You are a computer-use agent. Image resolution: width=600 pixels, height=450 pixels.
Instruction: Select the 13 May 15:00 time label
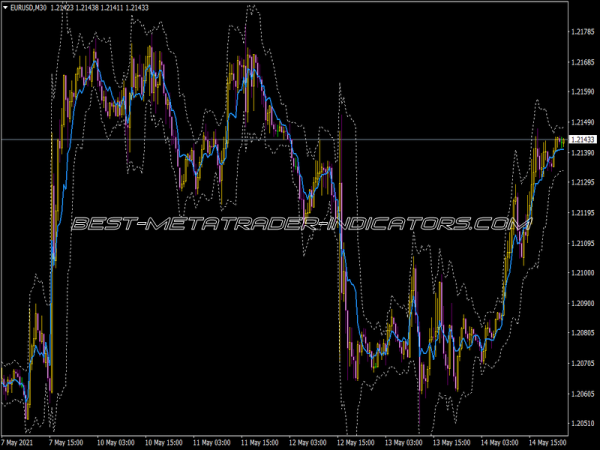[452, 443]
